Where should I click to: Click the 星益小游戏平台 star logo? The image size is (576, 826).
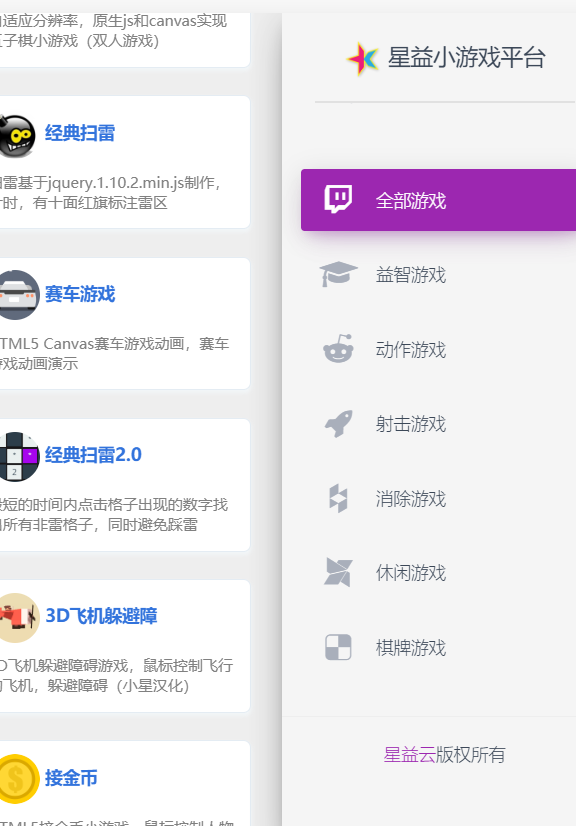tap(363, 58)
